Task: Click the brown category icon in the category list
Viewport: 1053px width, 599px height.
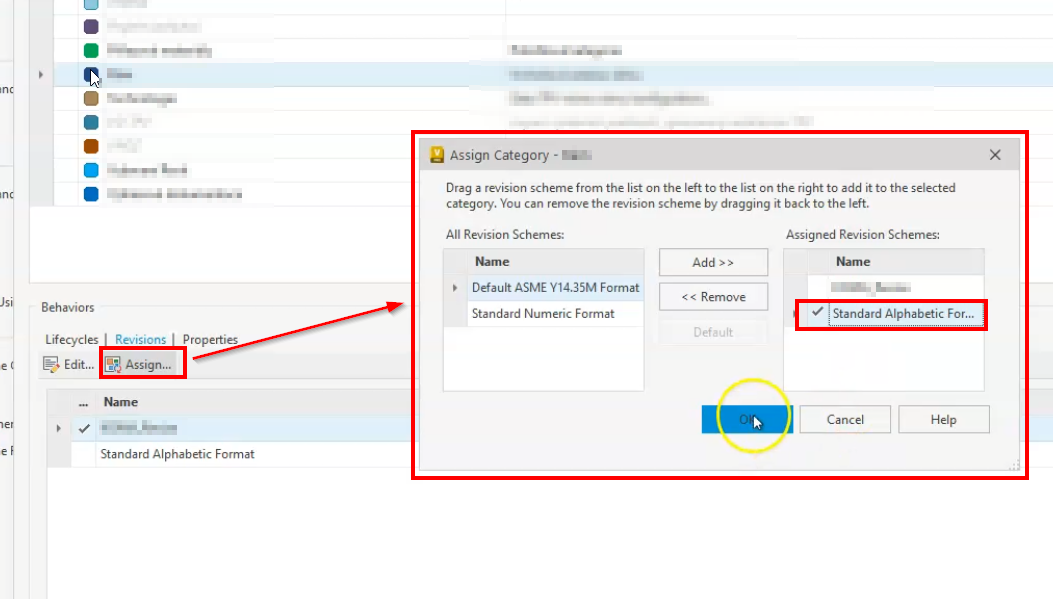Action: (90, 98)
